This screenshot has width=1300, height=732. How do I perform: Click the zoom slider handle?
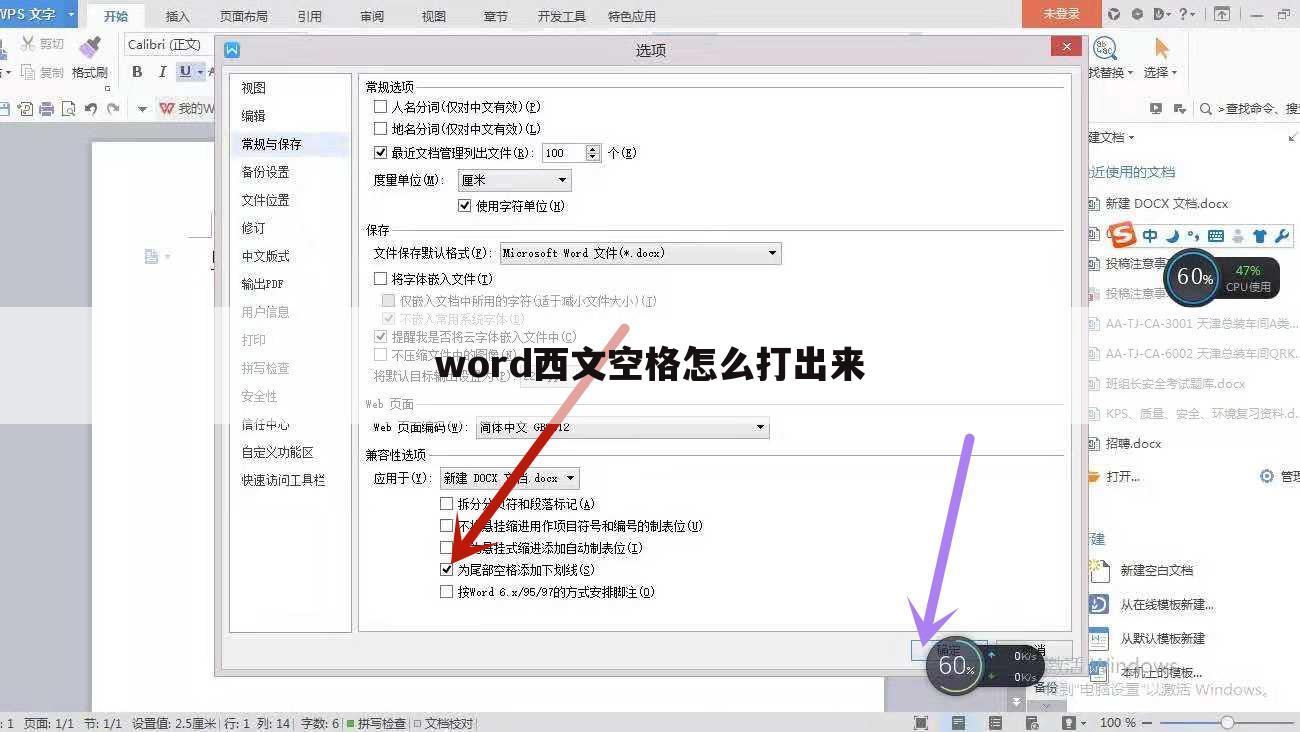[x=1227, y=722]
